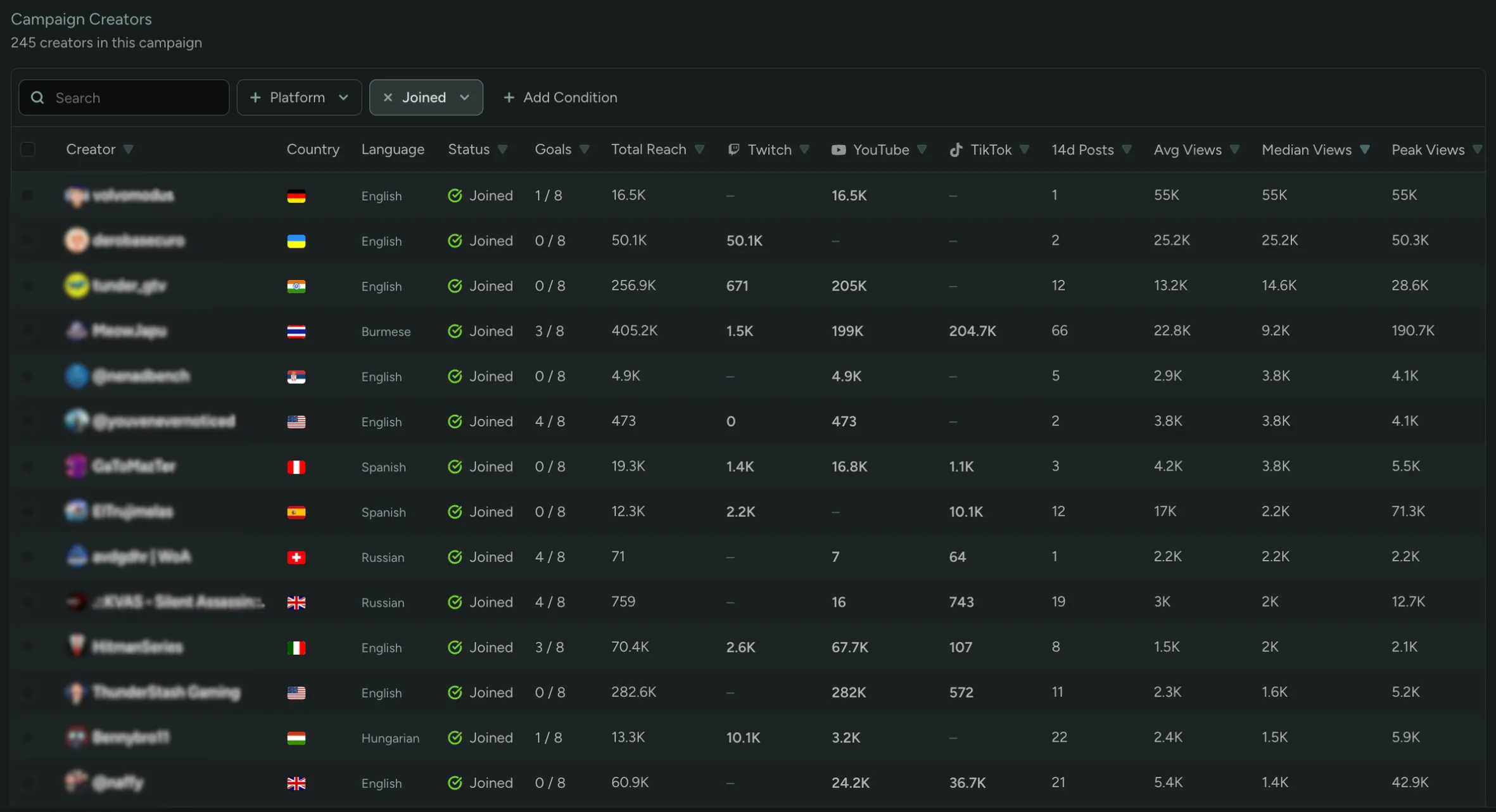Select the checkbox for the 256.9K reach row
The image size is (1496, 812).
[x=27, y=286]
